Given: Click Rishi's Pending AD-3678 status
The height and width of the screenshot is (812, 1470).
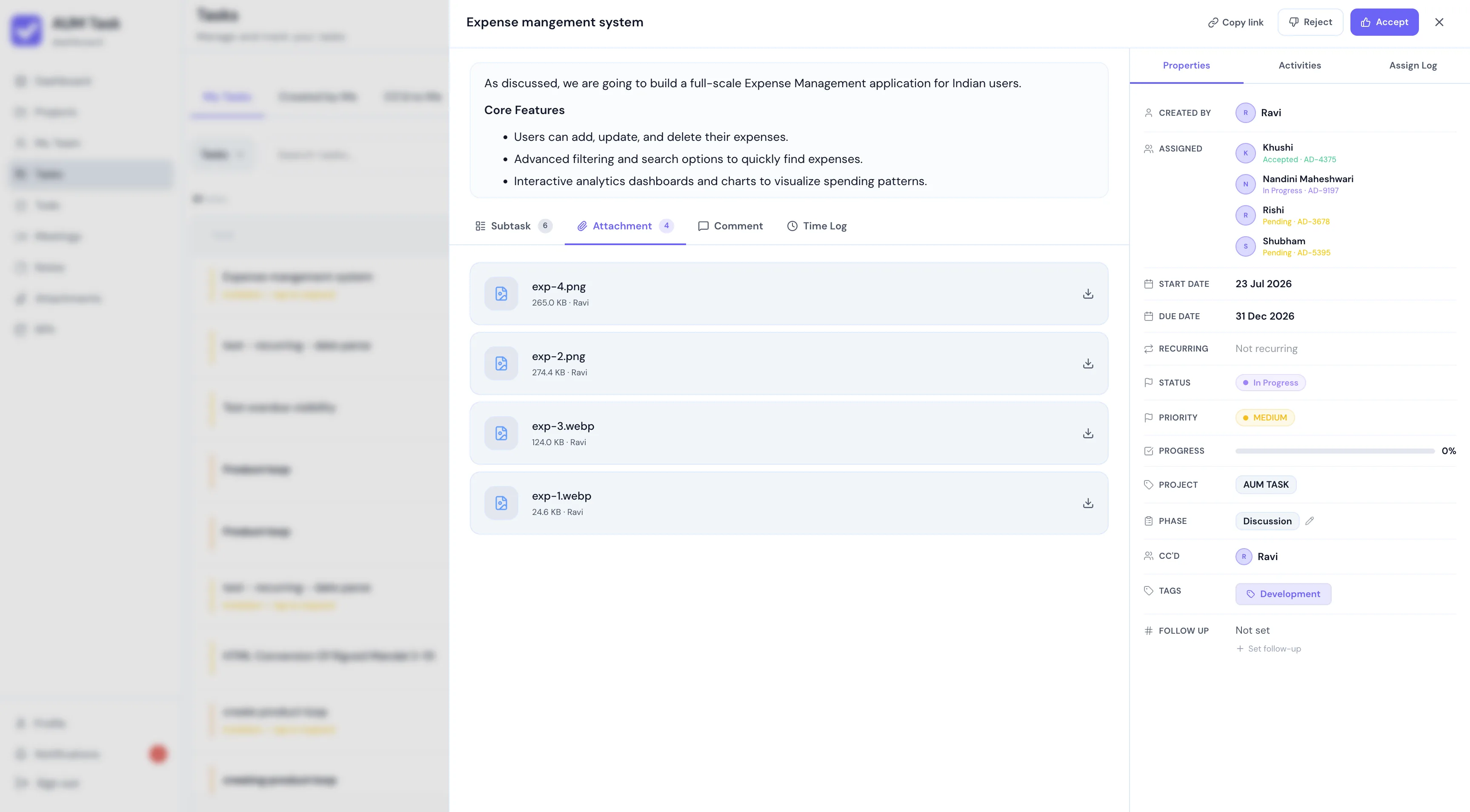Looking at the screenshot, I should [x=1296, y=222].
